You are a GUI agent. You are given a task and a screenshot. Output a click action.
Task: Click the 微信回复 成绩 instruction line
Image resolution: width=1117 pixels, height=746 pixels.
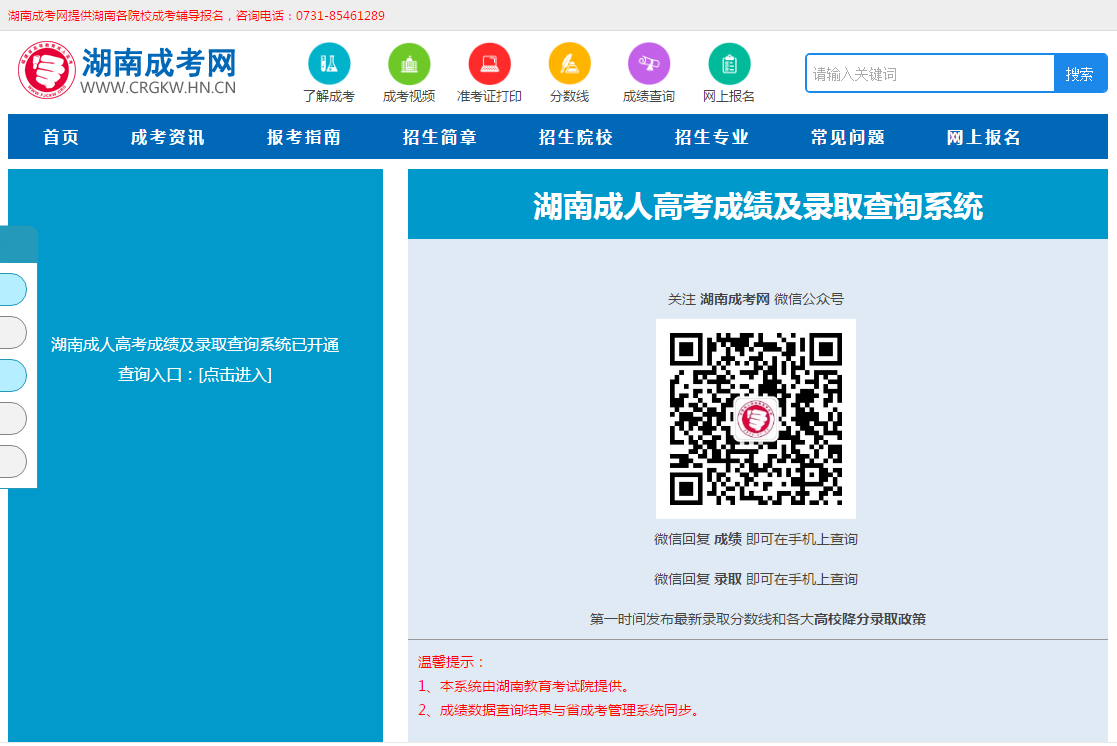coord(756,539)
